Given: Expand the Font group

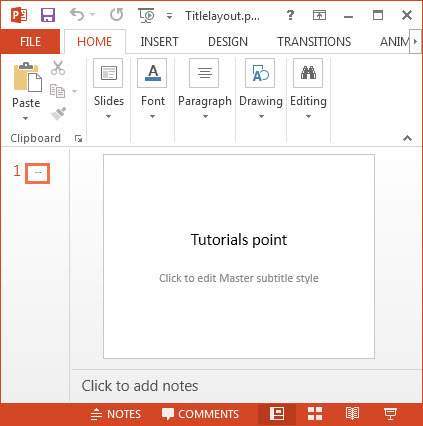Looking at the screenshot, I should 152,88.
